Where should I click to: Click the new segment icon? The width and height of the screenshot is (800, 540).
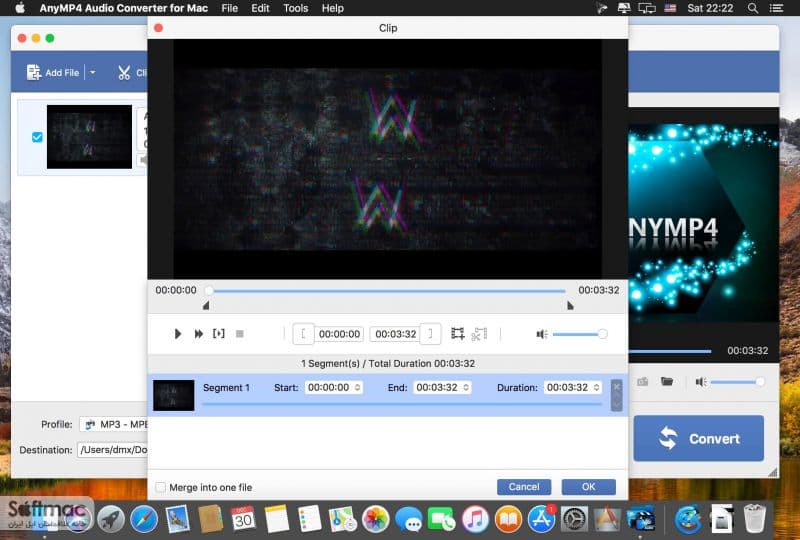click(x=458, y=334)
